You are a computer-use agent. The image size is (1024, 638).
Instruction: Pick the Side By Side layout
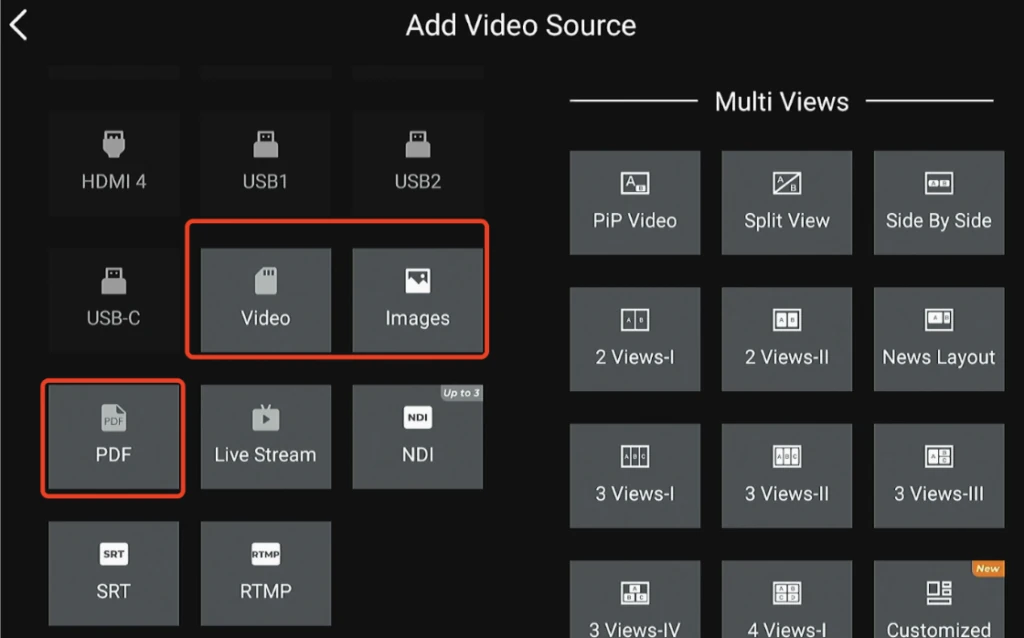point(938,202)
